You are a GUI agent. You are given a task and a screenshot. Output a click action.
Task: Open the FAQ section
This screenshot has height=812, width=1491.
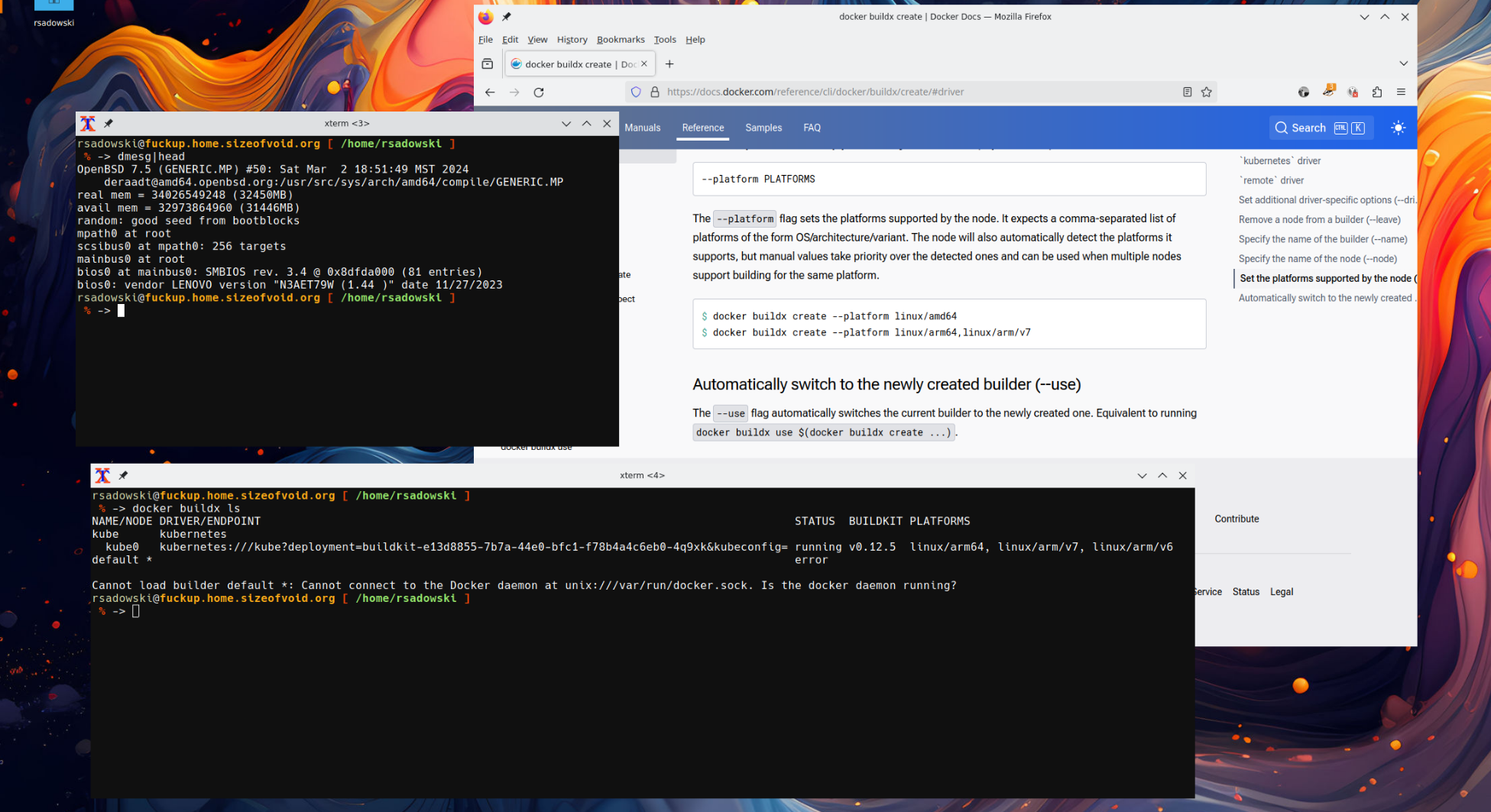point(812,128)
